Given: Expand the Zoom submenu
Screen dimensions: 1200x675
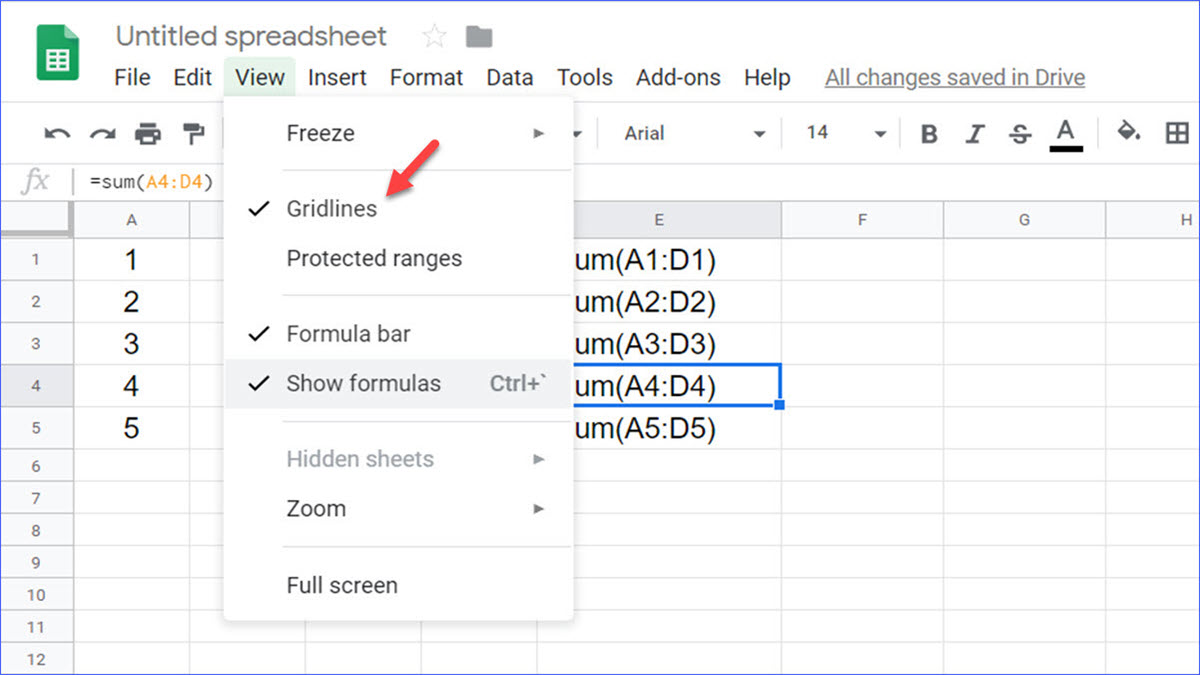Looking at the screenshot, I should [317, 508].
